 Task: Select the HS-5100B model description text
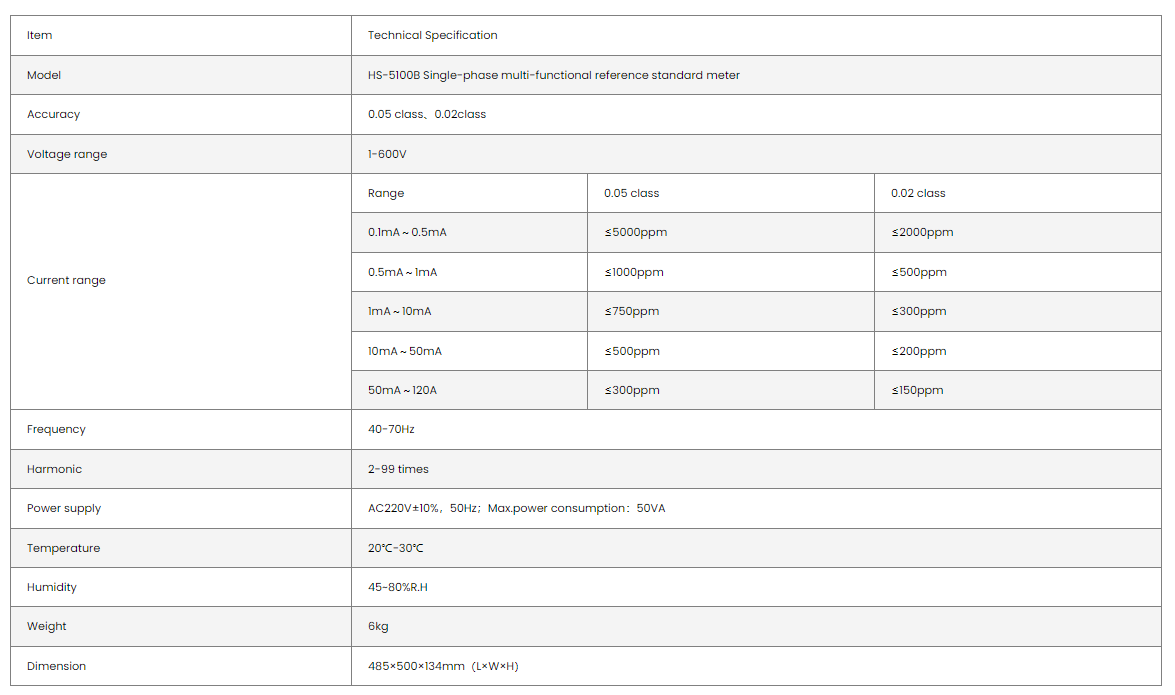(x=553, y=75)
